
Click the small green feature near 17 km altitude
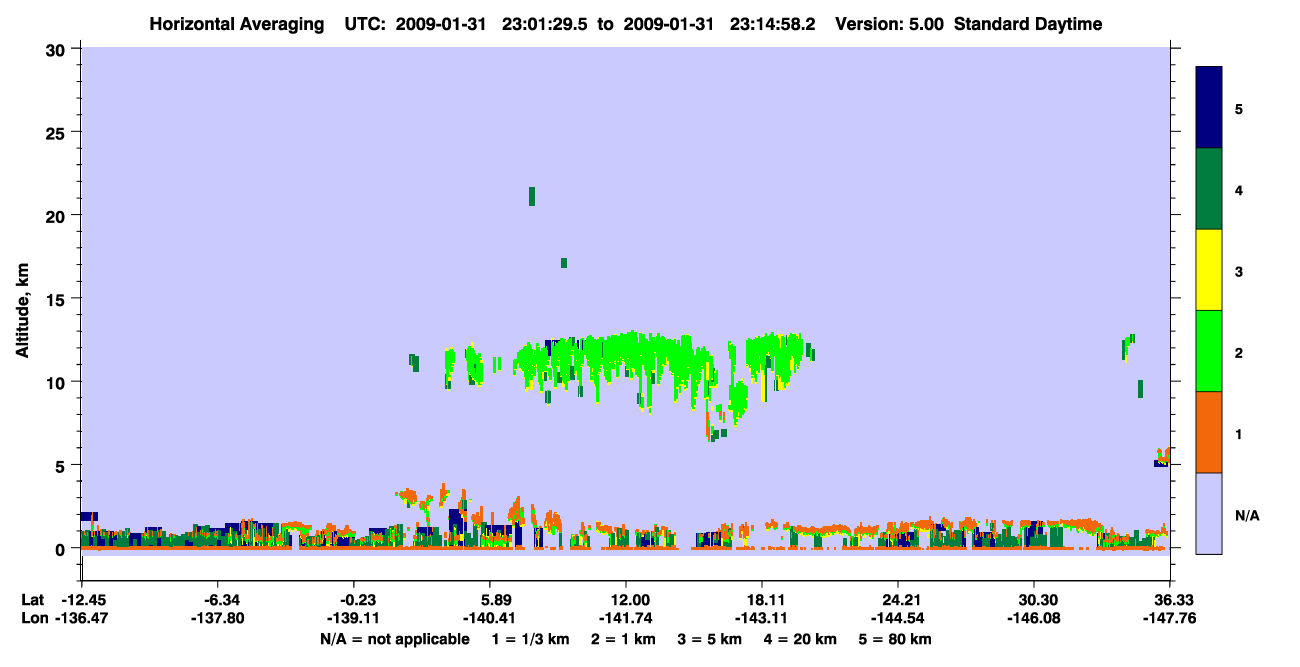tap(564, 263)
